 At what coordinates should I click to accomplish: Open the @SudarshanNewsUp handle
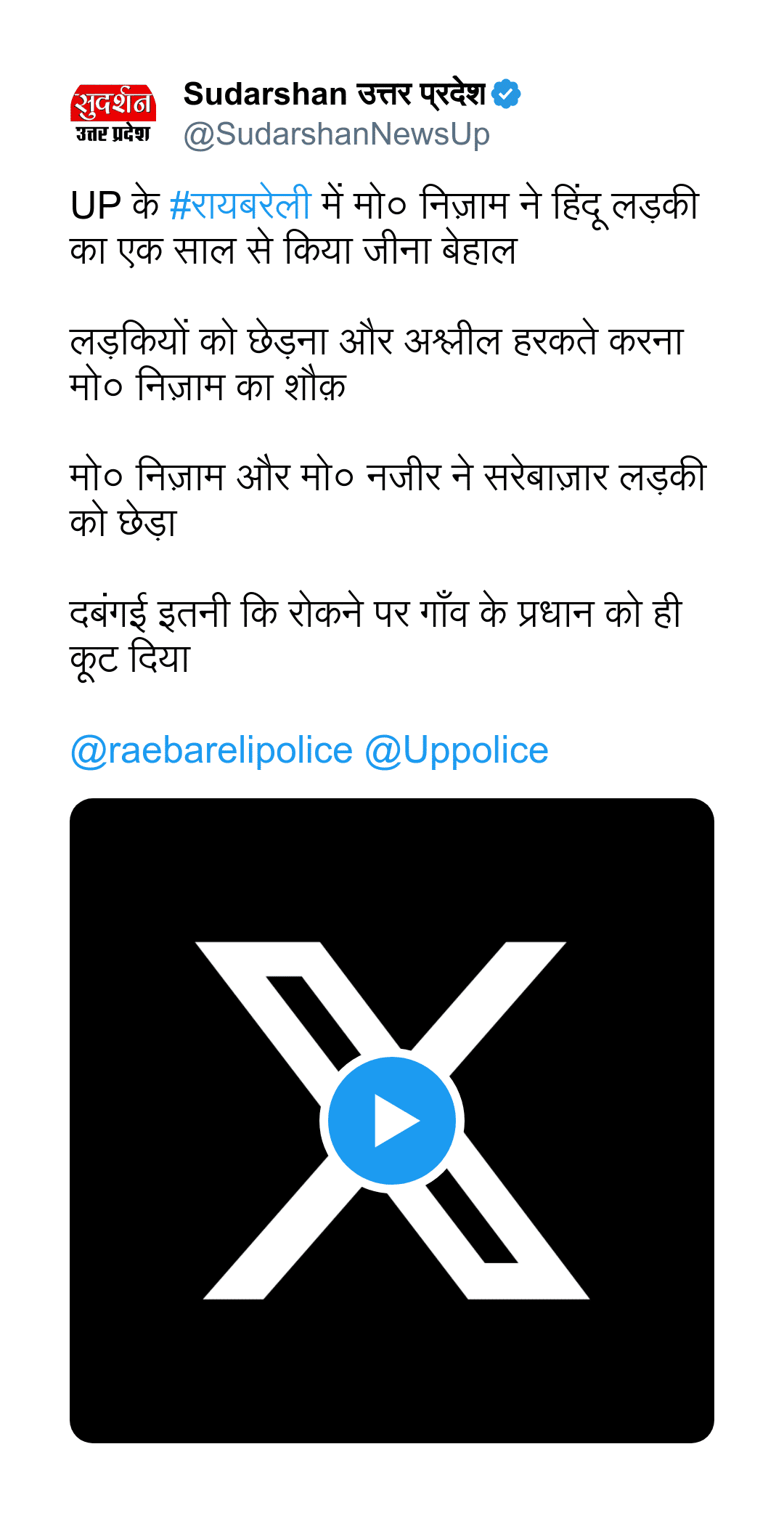click(337, 135)
